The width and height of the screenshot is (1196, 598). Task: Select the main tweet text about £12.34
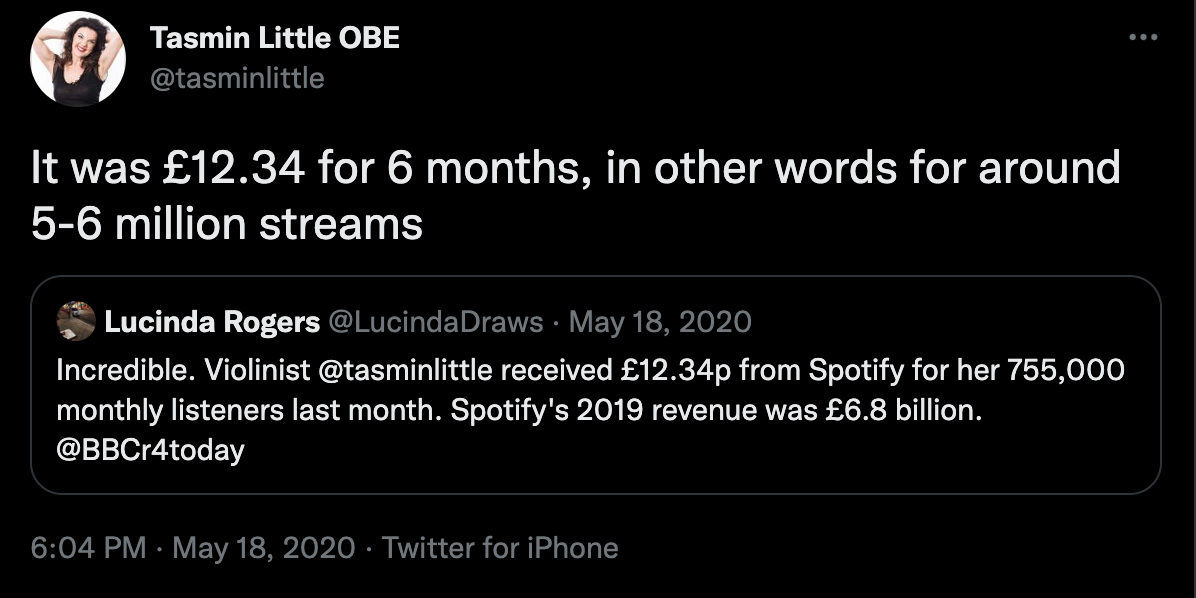(x=576, y=196)
